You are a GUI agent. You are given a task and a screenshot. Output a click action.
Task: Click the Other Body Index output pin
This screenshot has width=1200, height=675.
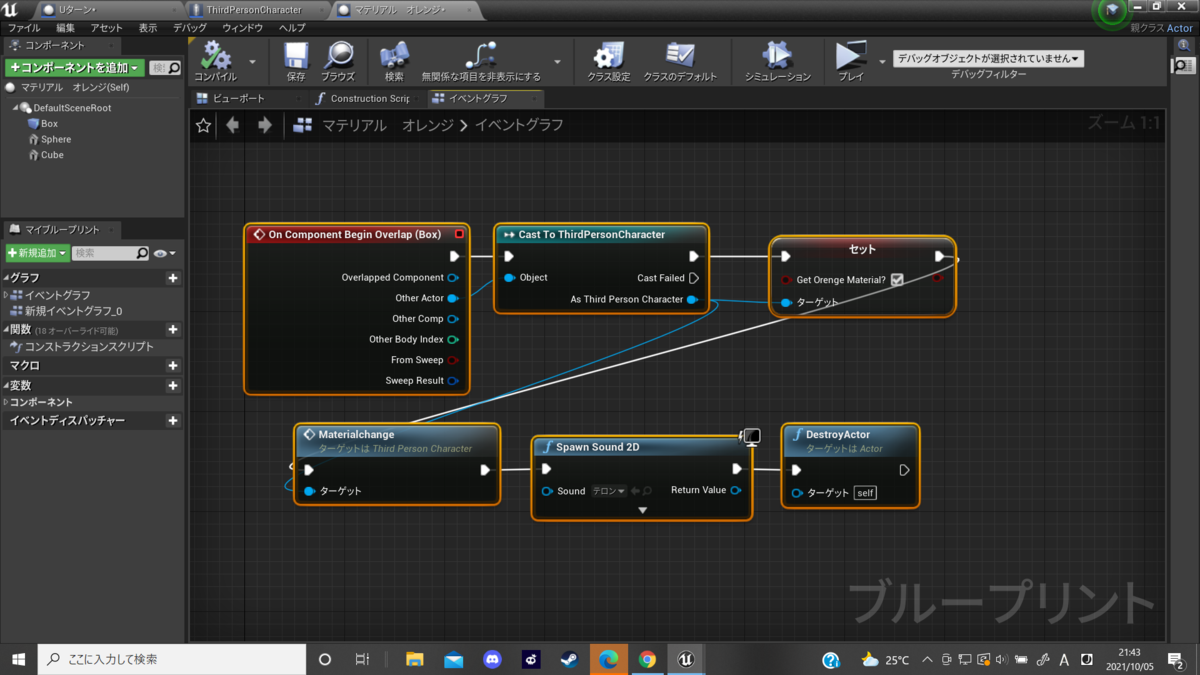coord(453,340)
